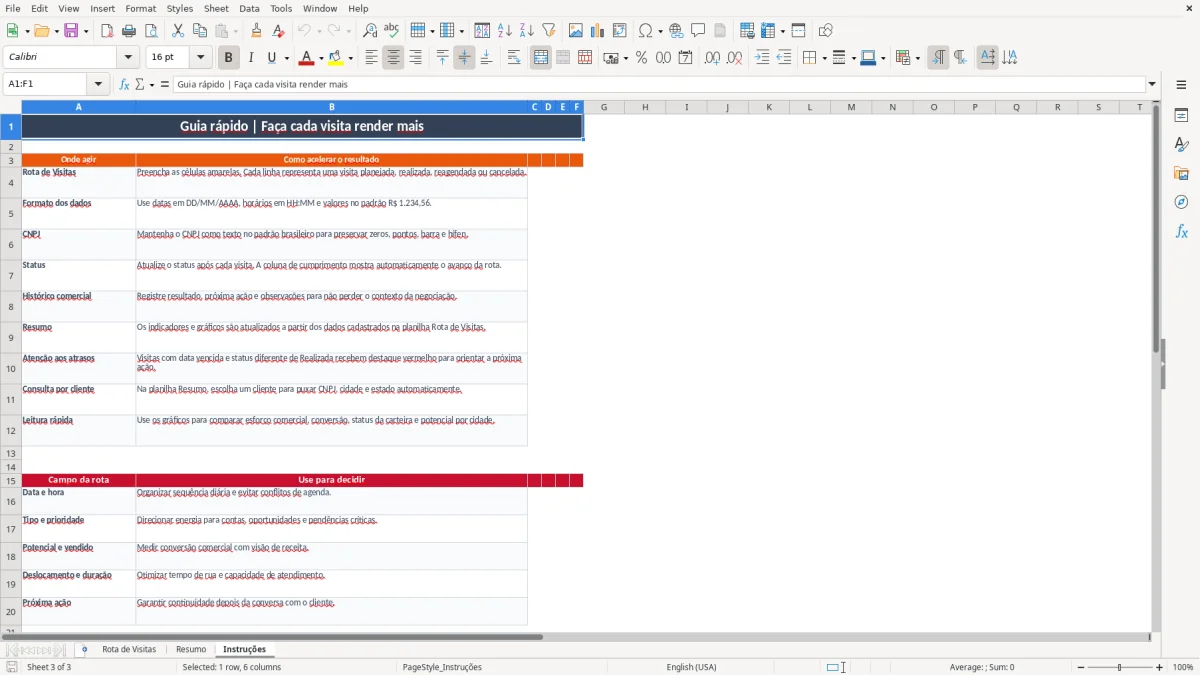The width and height of the screenshot is (1200, 675).
Task: Open background color palette dropdown arrow
Action: [350, 58]
